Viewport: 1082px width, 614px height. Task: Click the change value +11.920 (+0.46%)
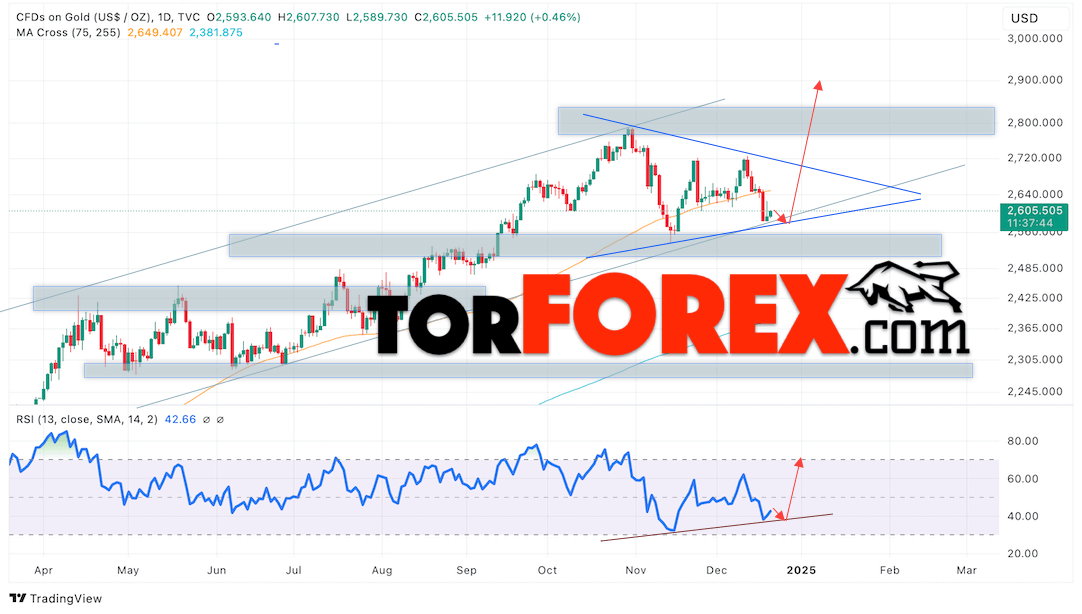click(x=532, y=17)
